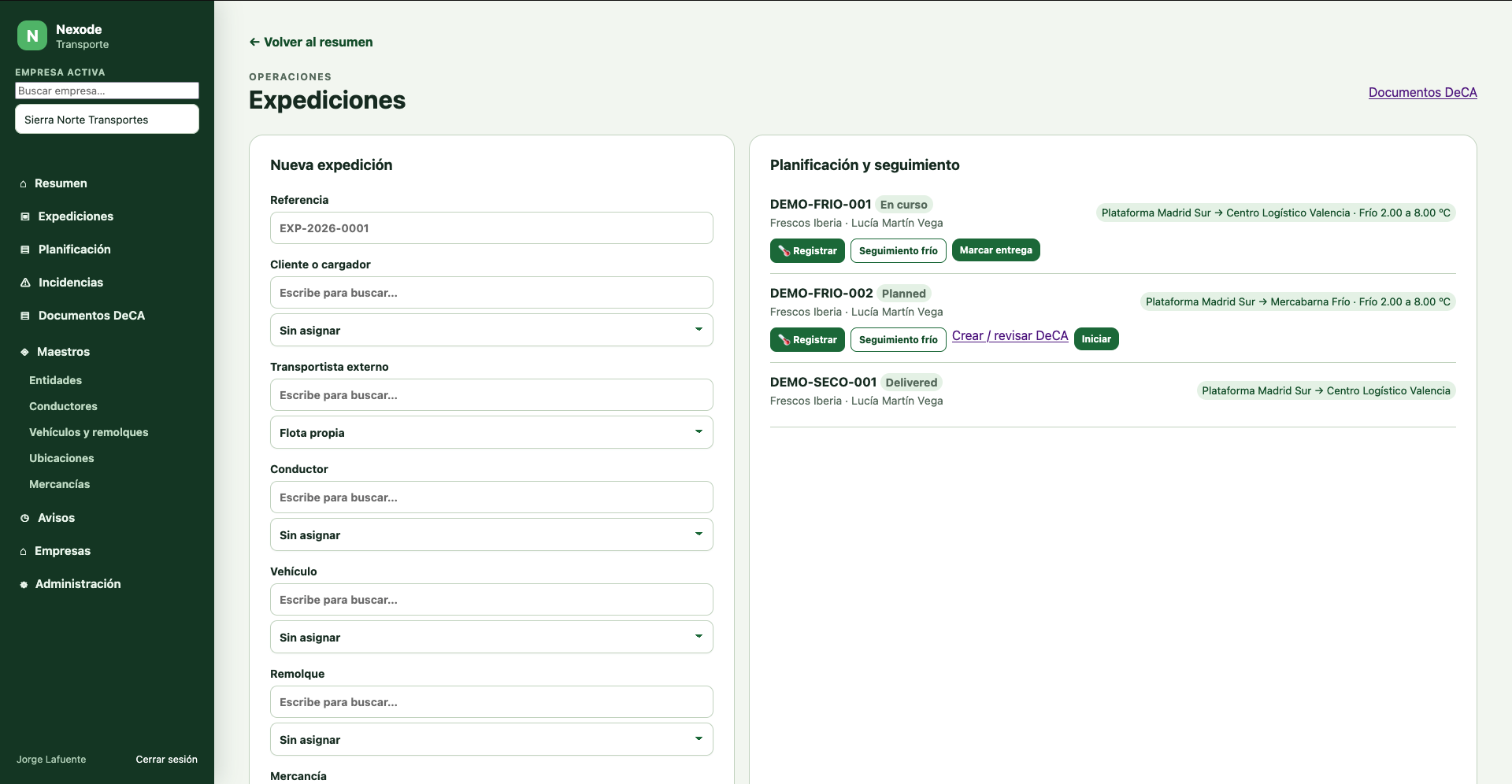Viewport: 1512px width, 784px height.
Task: Open Vehículos y remolques in sidebar
Action: (x=89, y=432)
